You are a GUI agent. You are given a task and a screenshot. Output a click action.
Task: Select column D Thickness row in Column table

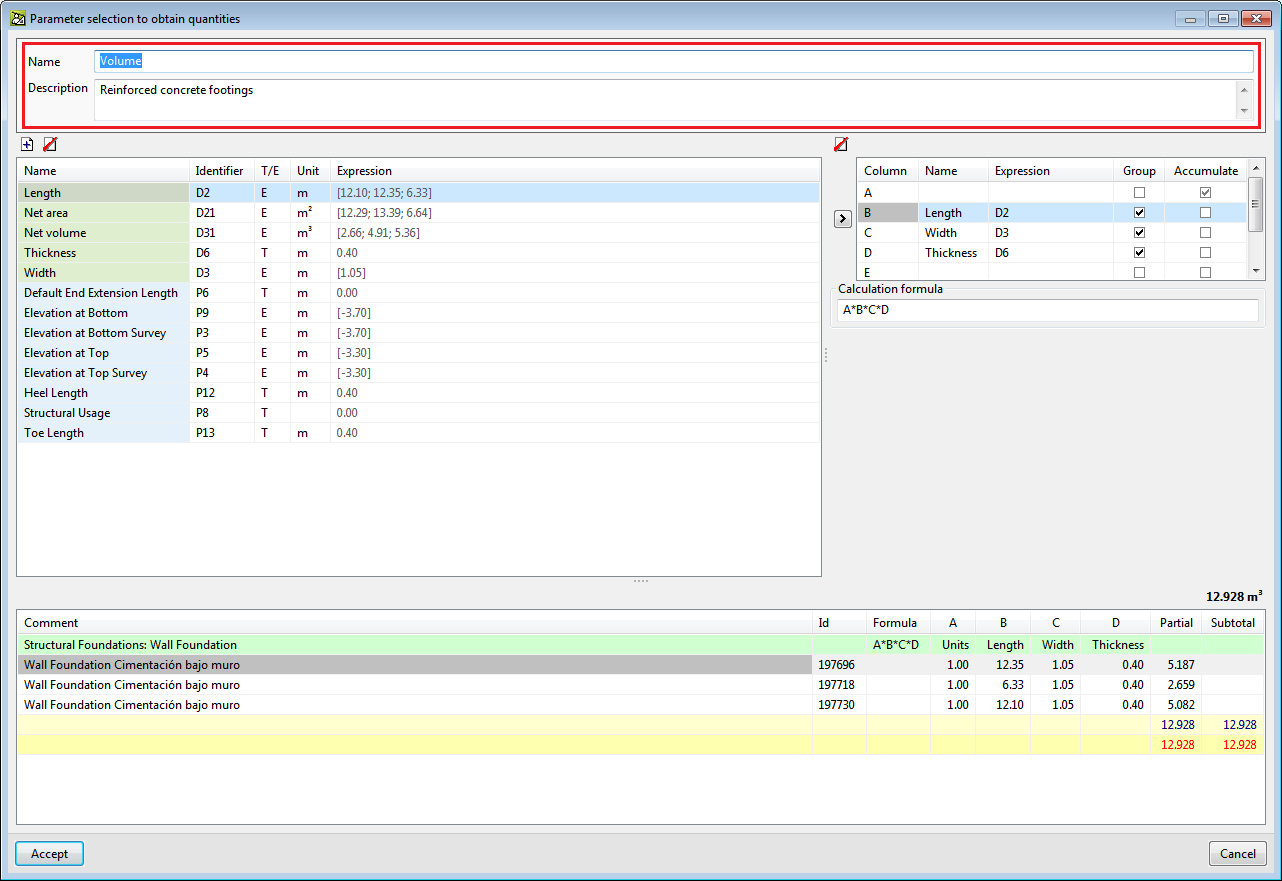[x=1053, y=253]
